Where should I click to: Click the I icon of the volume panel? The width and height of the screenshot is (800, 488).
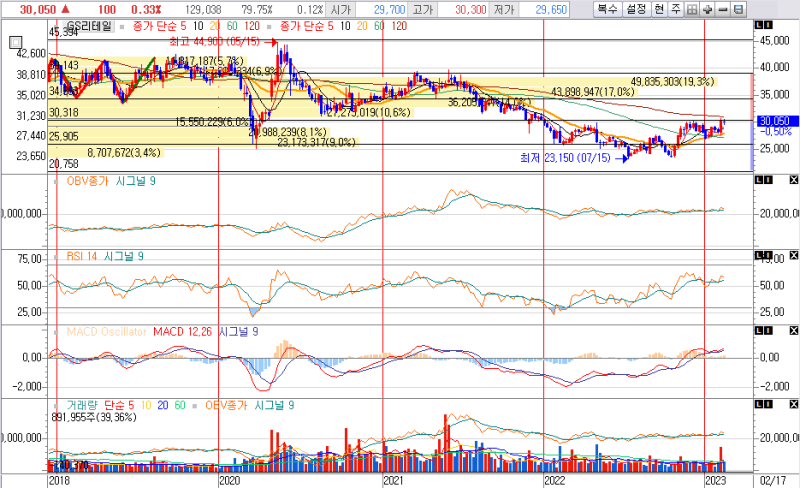pyautogui.click(x=767, y=404)
